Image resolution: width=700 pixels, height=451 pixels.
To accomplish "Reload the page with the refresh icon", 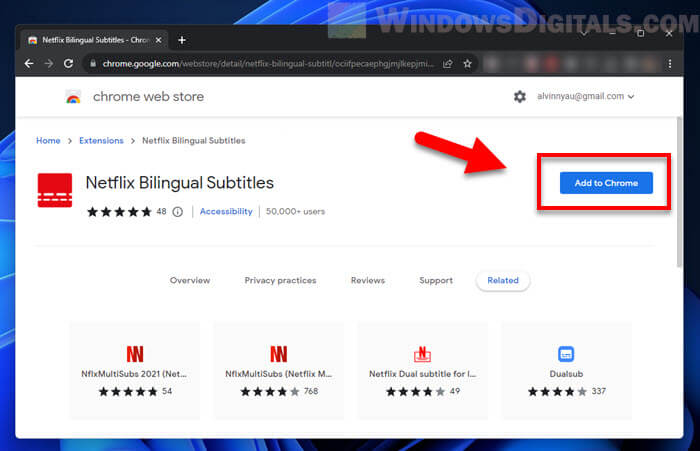I will tap(68, 64).
